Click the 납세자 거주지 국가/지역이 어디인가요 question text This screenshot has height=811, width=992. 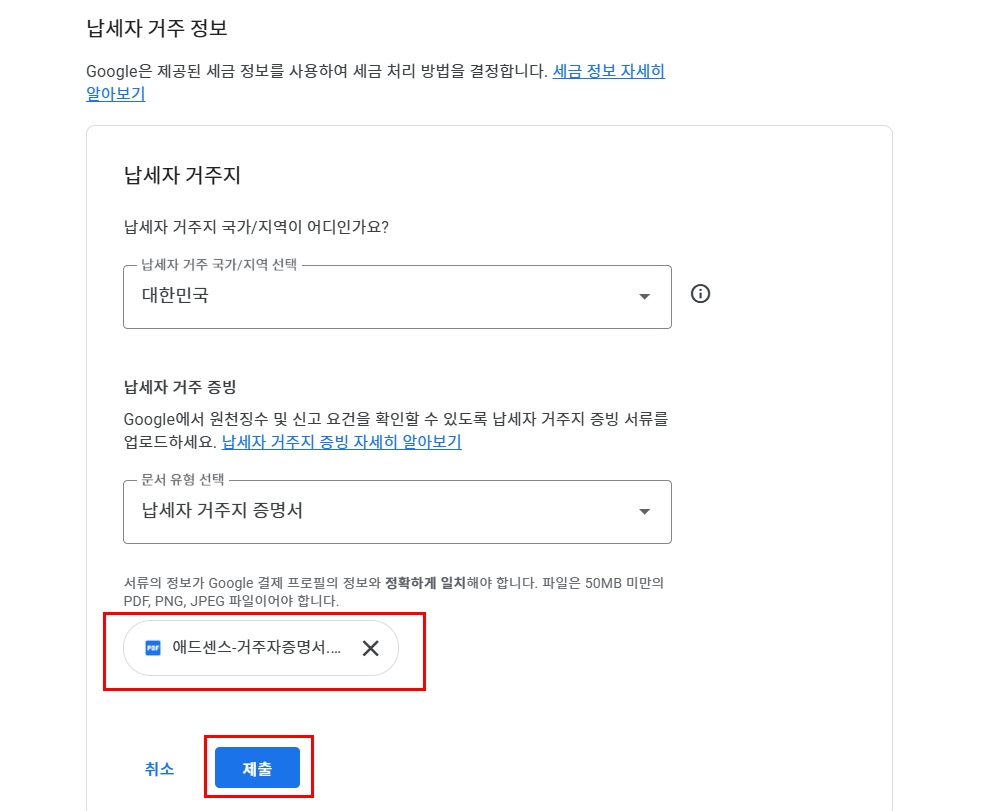click(255, 226)
